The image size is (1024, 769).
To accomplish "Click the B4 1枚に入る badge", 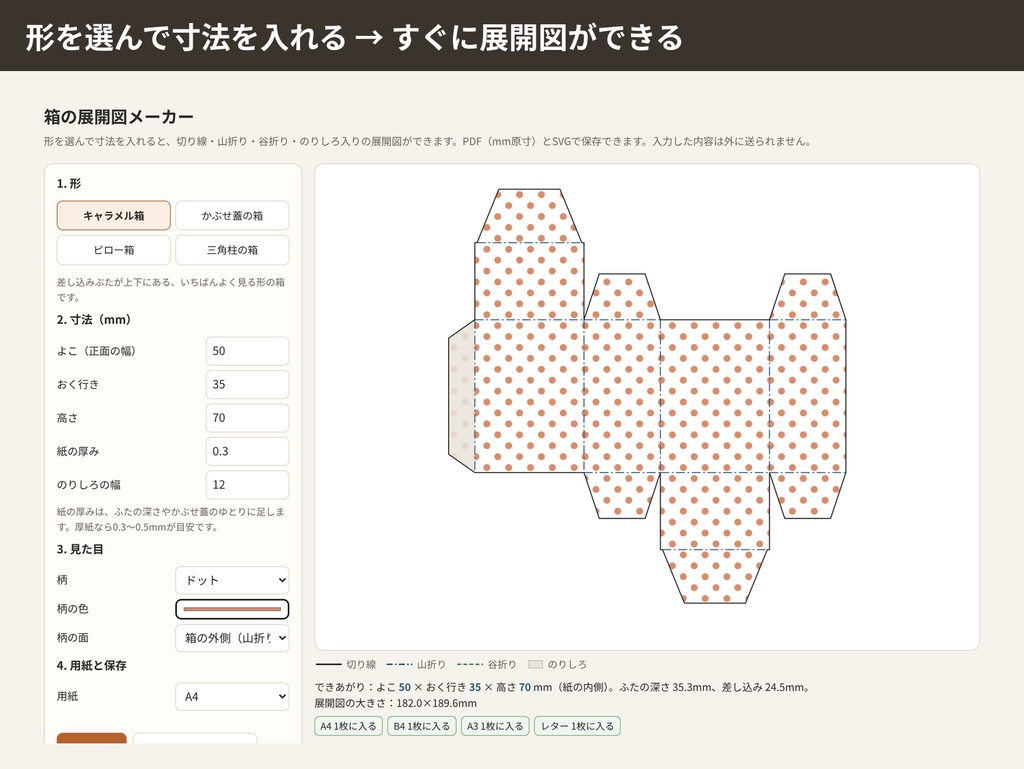I will 421,726.
